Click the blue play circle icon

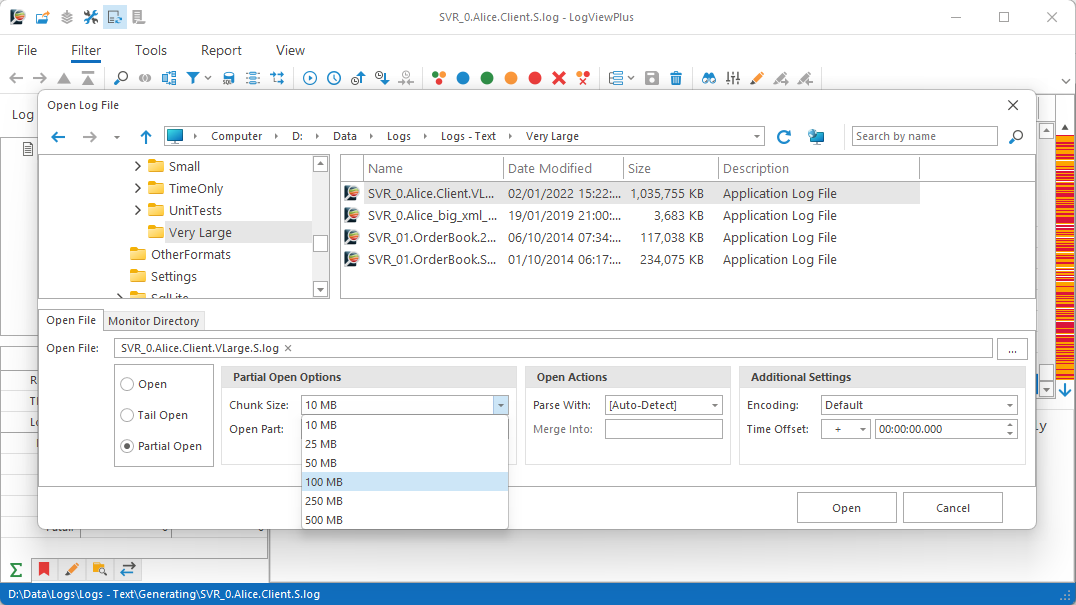[x=310, y=78]
